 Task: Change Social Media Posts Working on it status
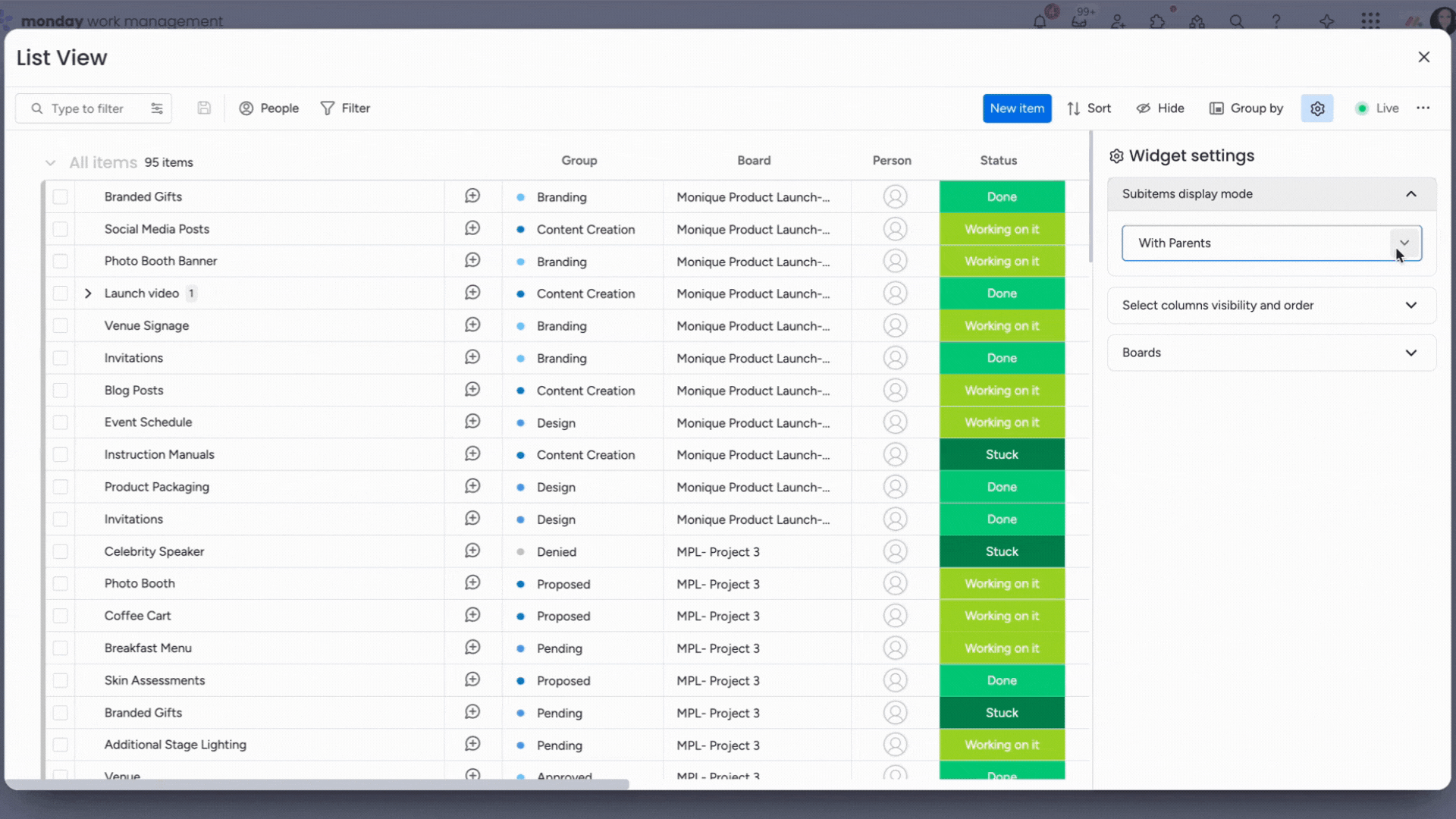[1002, 229]
